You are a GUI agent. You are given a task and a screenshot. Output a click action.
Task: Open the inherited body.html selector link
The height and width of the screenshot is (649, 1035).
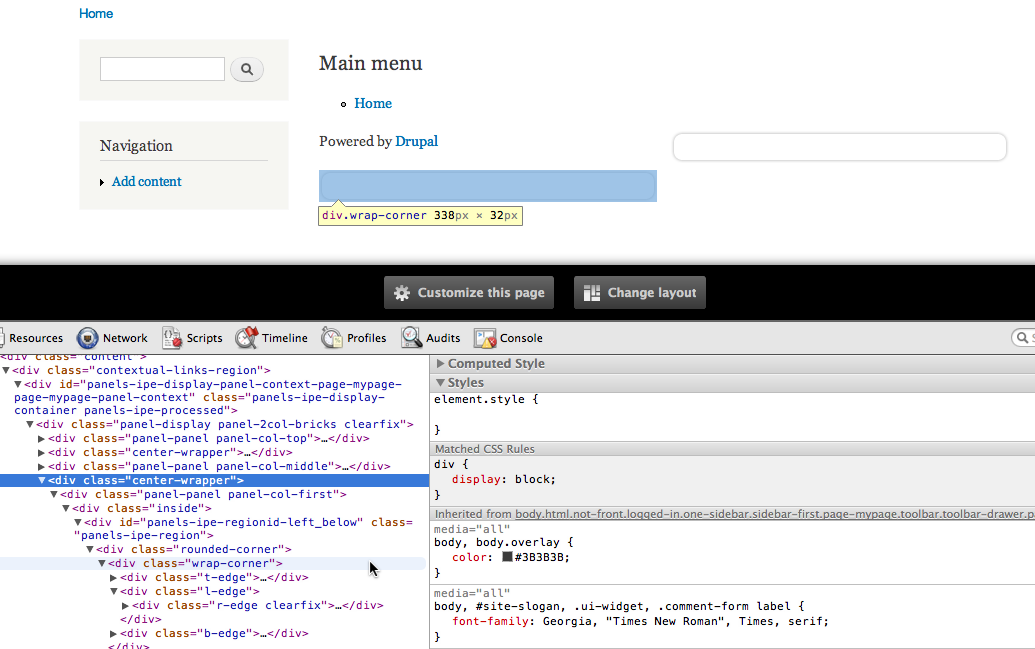point(775,514)
